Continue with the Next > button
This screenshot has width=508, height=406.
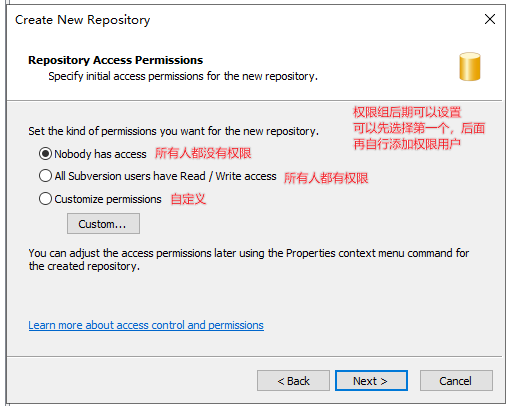click(371, 380)
